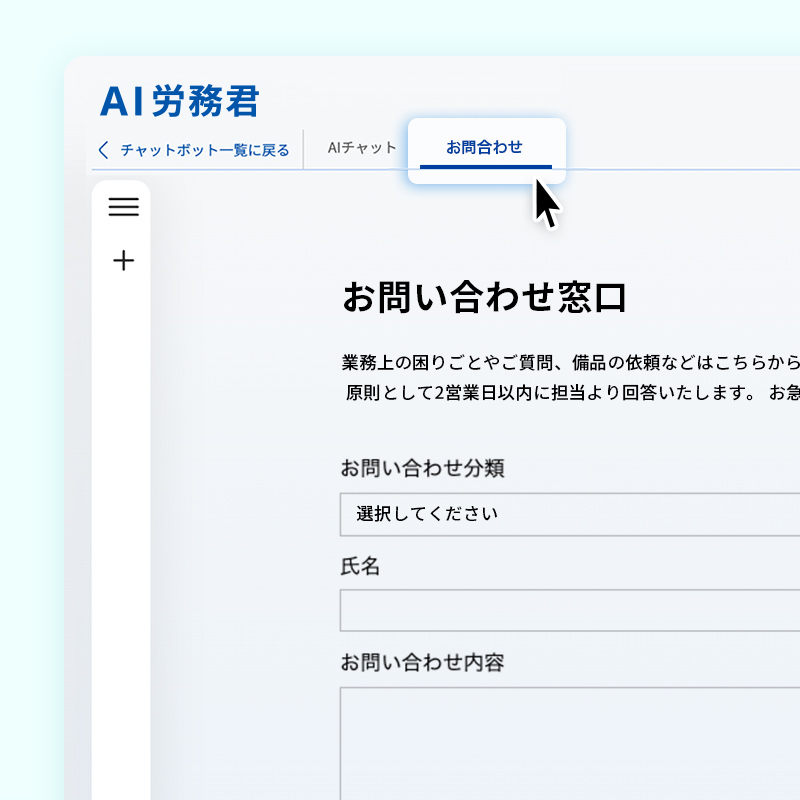
Task: Click the お問い合わせ分類 field label
Action: pos(421,468)
